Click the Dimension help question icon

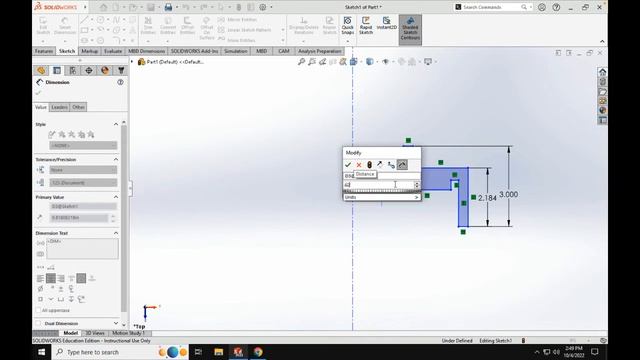[120, 82]
